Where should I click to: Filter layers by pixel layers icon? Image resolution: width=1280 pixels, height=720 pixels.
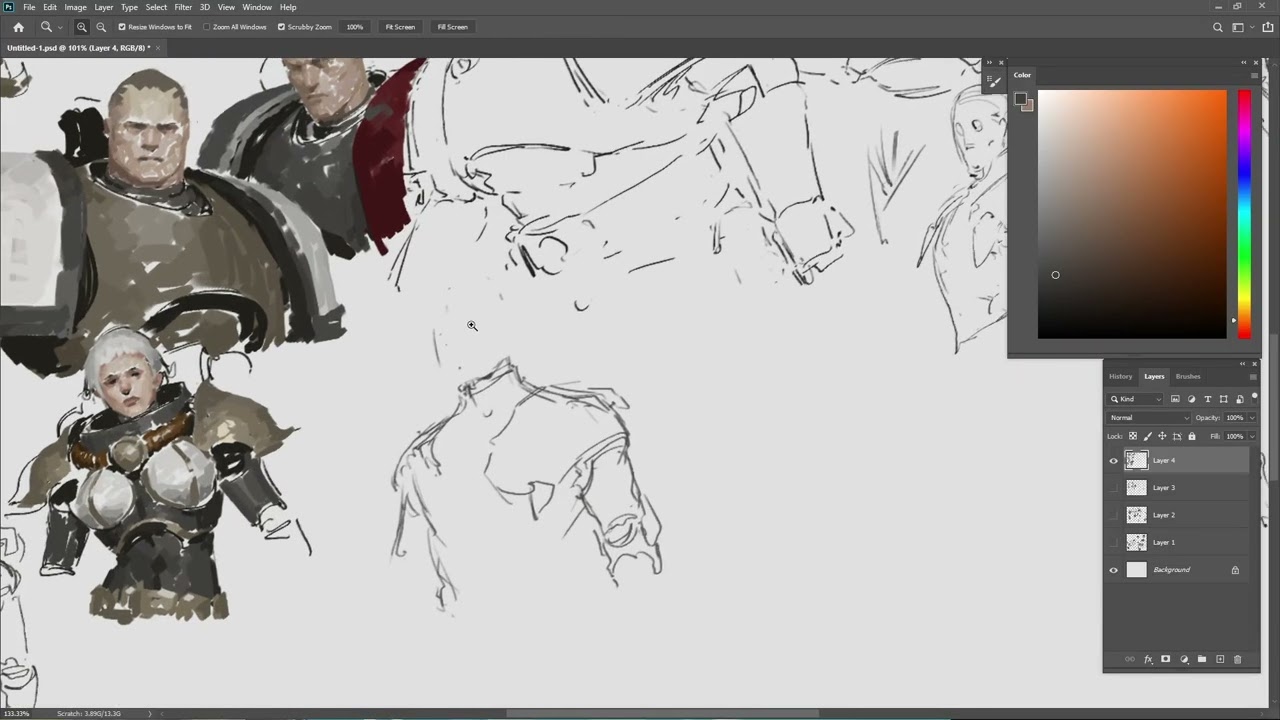click(1175, 399)
